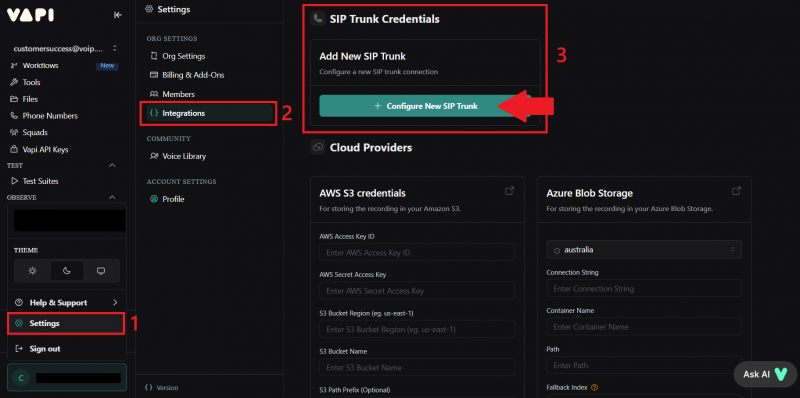The height and width of the screenshot is (398, 800).
Task: Click Configure New SIP Trunk button
Action: coord(425,106)
